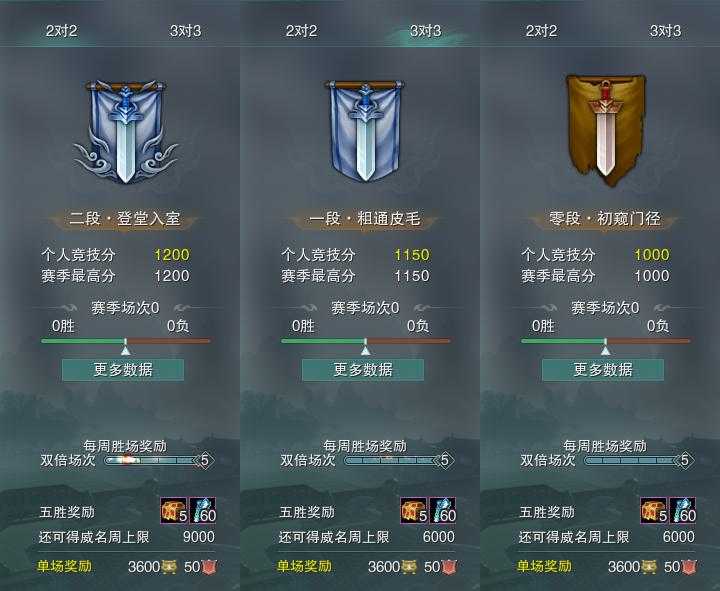
Task: Select the 2对2 tab in middle panel
Action: pyautogui.click(x=301, y=31)
